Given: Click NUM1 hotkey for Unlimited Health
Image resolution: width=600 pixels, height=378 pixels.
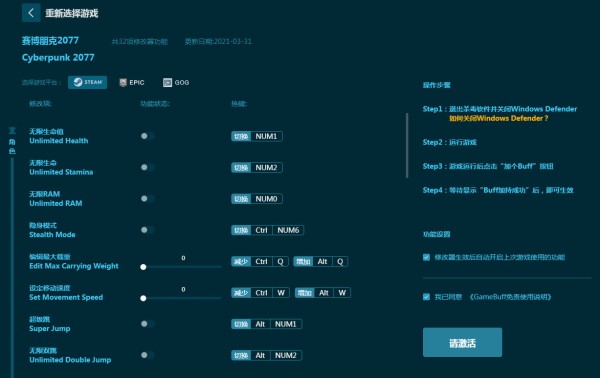Looking at the screenshot, I should [x=257, y=136].
